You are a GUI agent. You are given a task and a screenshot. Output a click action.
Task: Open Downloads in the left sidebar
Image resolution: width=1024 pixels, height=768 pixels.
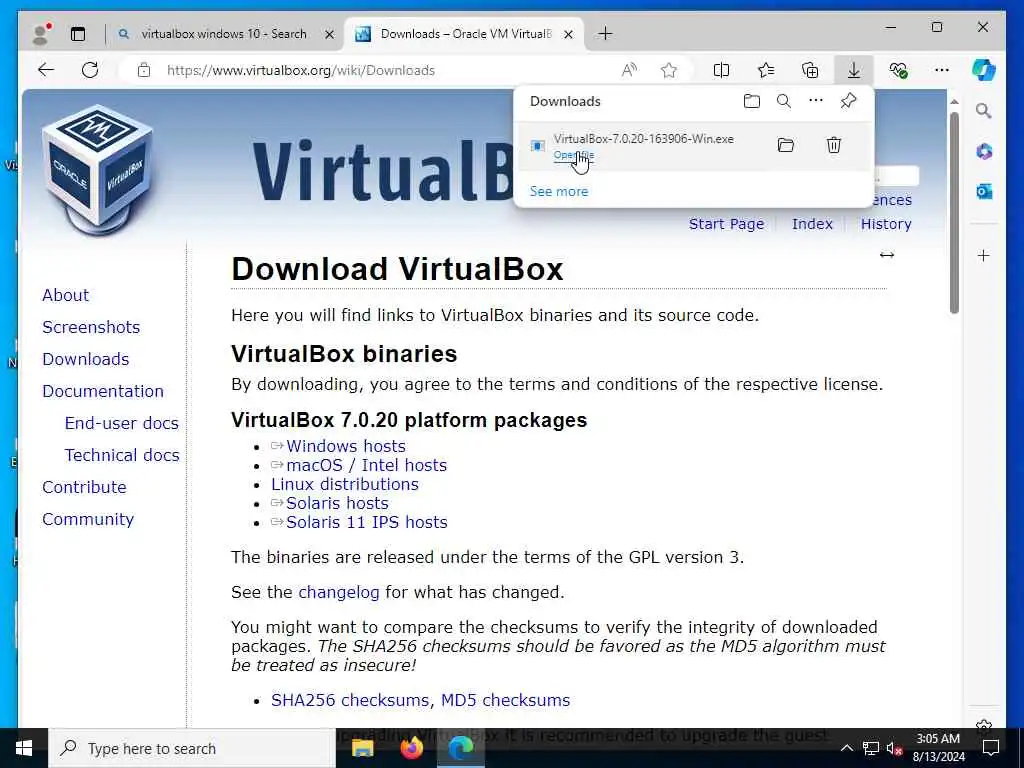pos(86,359)
